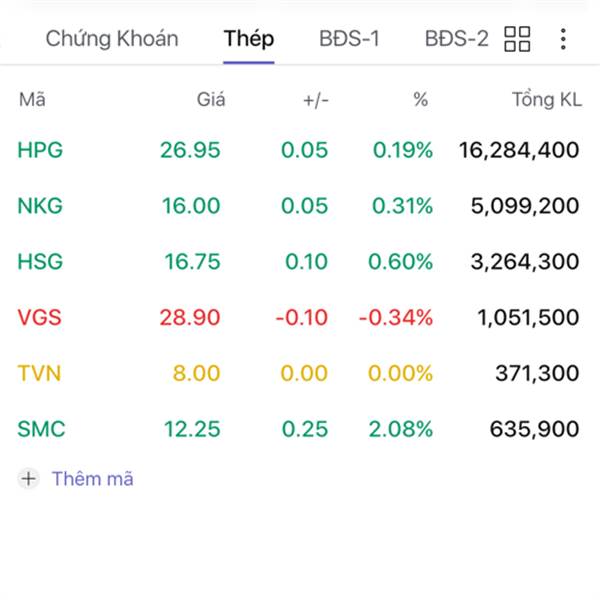The height and width of the screenshot is (600, 600).
Task: Click the Thêm mã link
Action: (x=92, y=479)
